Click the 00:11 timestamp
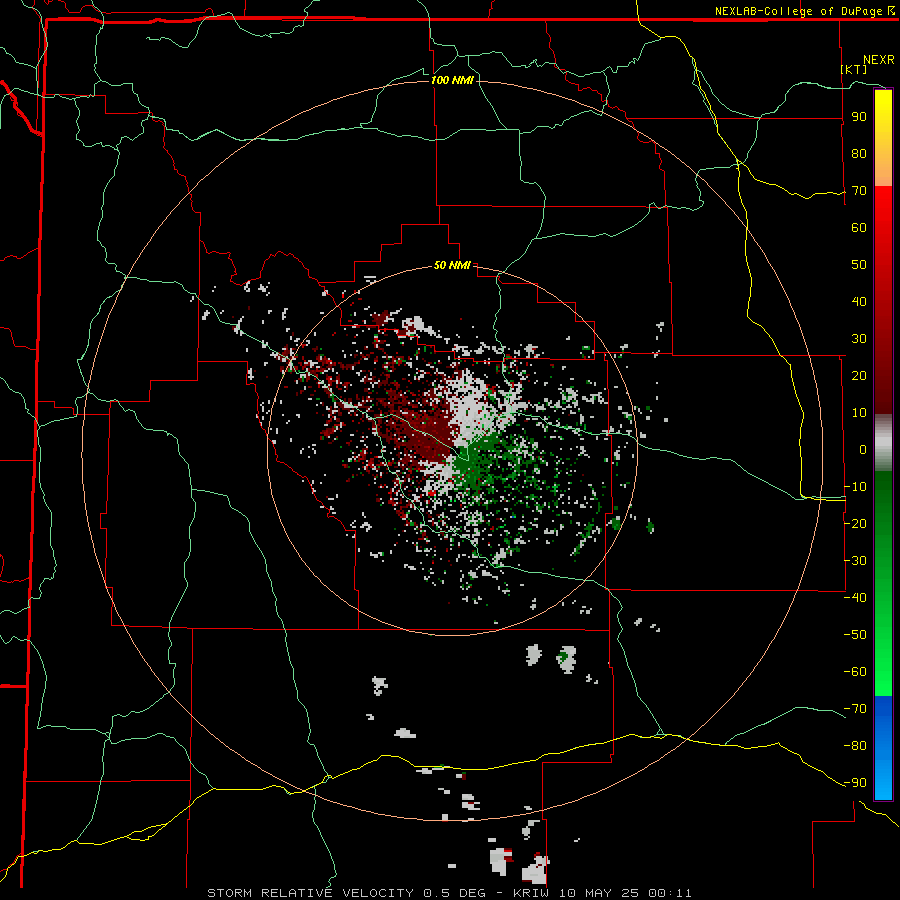 coord(670,893)
